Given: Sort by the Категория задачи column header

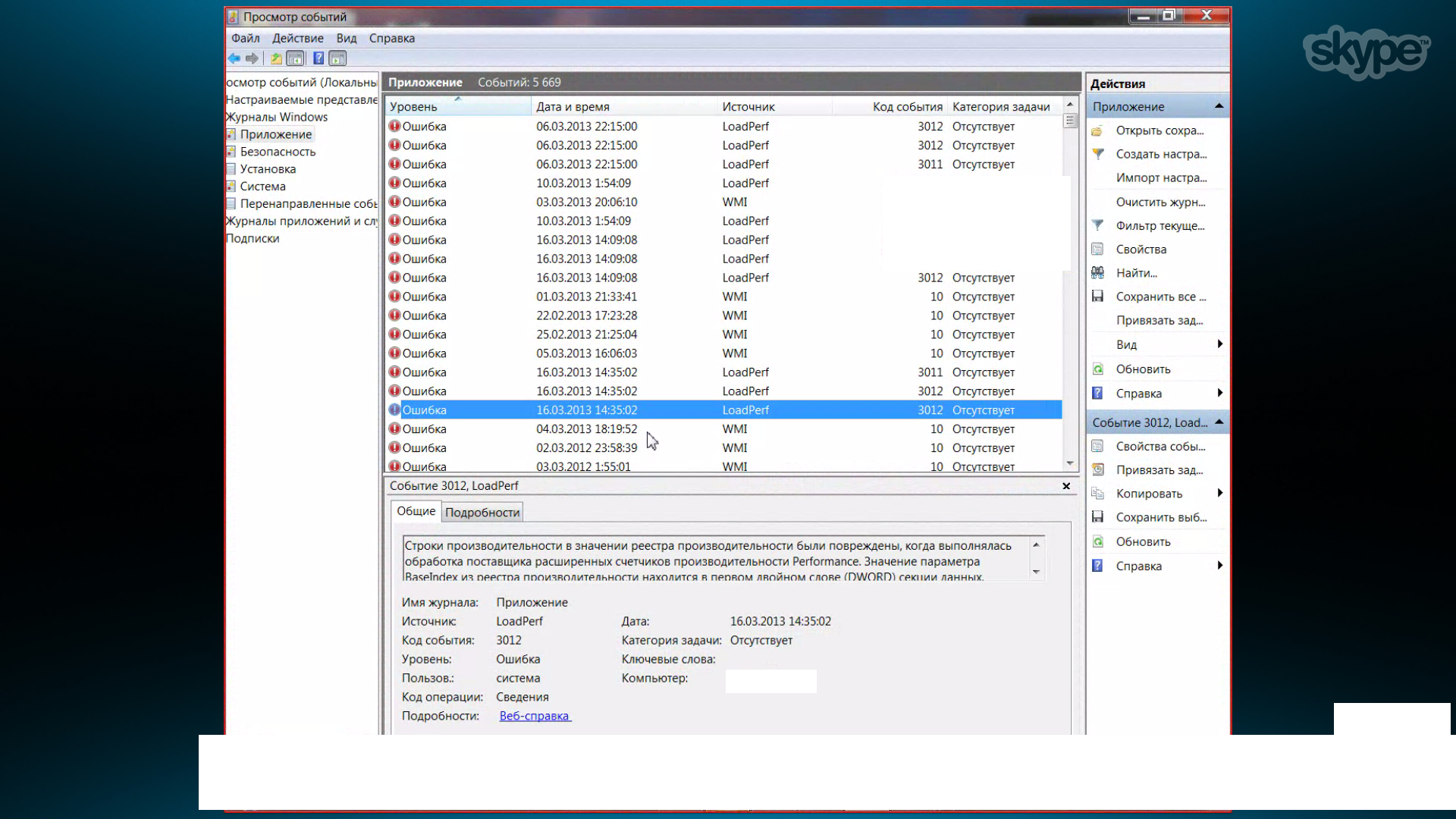Looking at the screenshot, I should click(x=1005, y=107).
